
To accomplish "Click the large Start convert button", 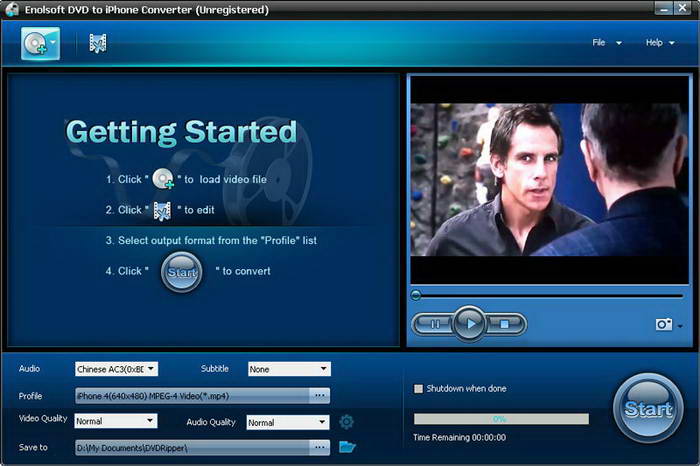I will point(648,408).
